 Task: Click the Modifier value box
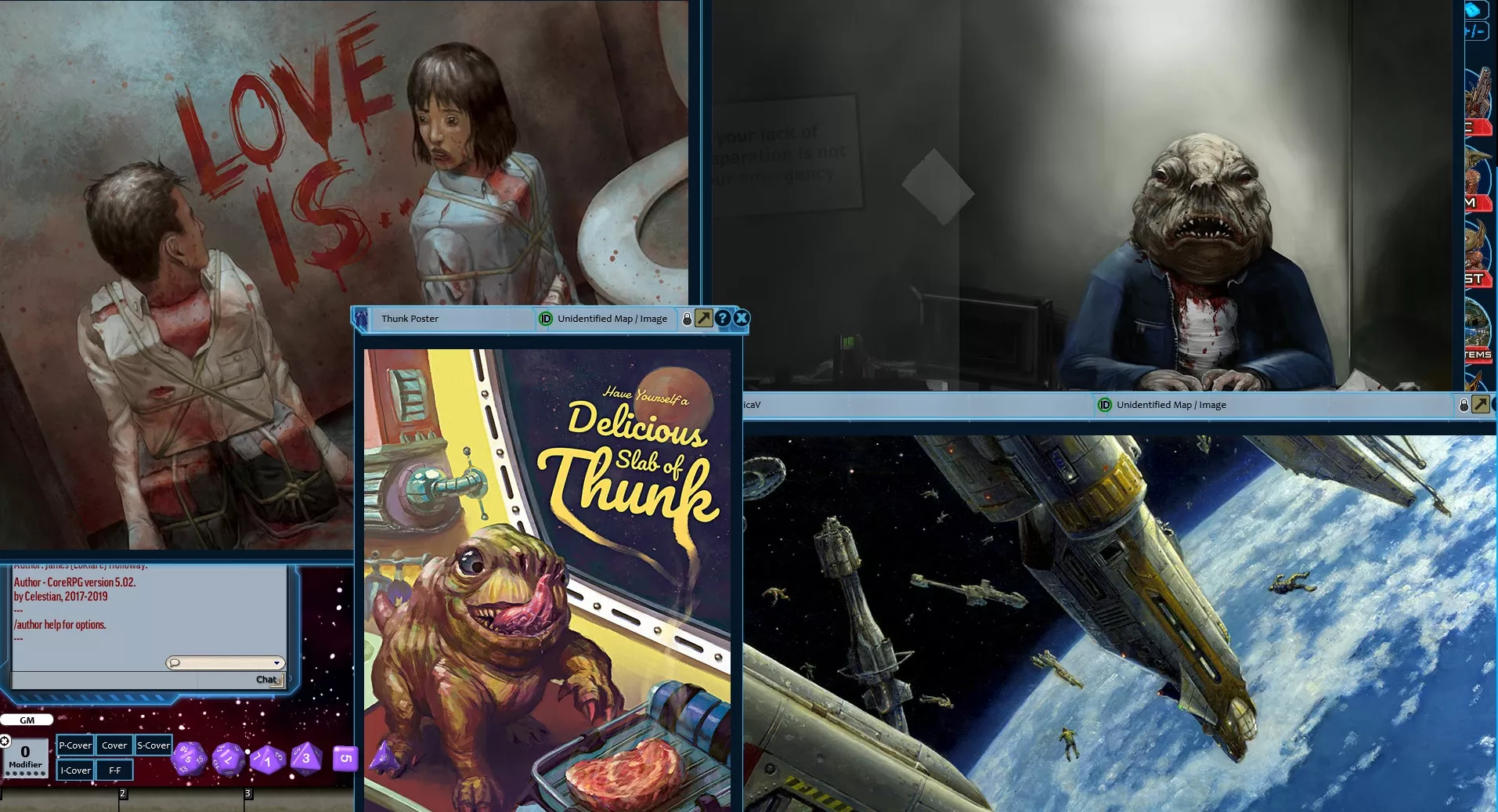[x=26, y=757]
